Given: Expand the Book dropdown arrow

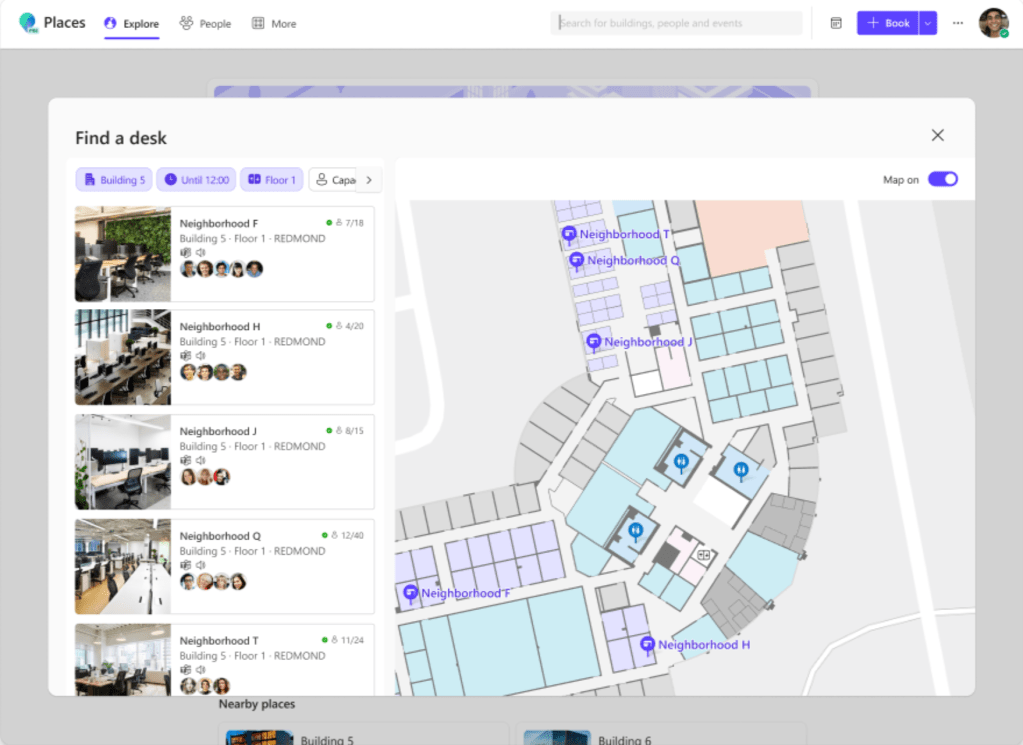Looking at the screenshot, I should pyautogui.click(x=928, y=23).
